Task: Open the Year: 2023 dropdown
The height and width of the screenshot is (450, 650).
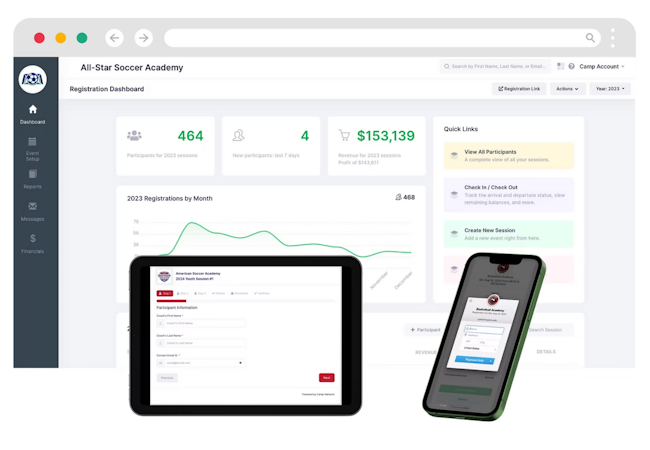Action: [x=610, y=89]
